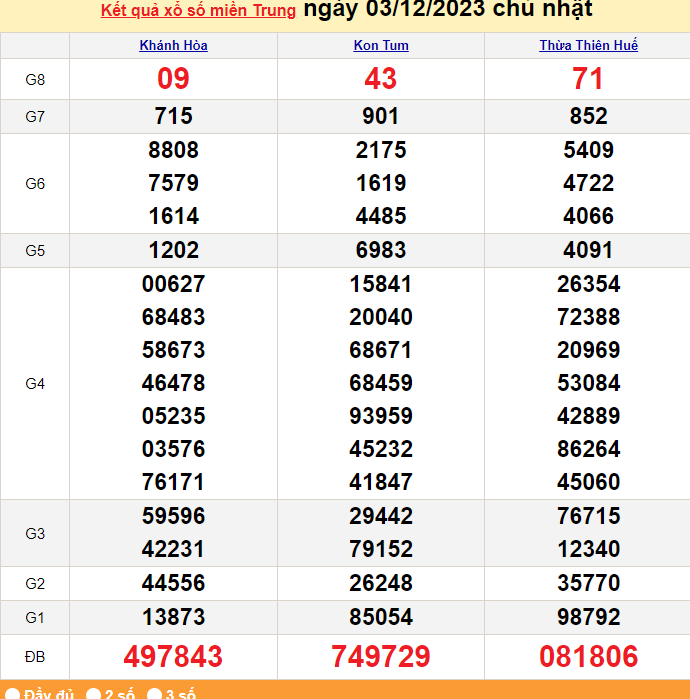
Task: Select the 3 số radio button
Action: click(x=155, y=694)
